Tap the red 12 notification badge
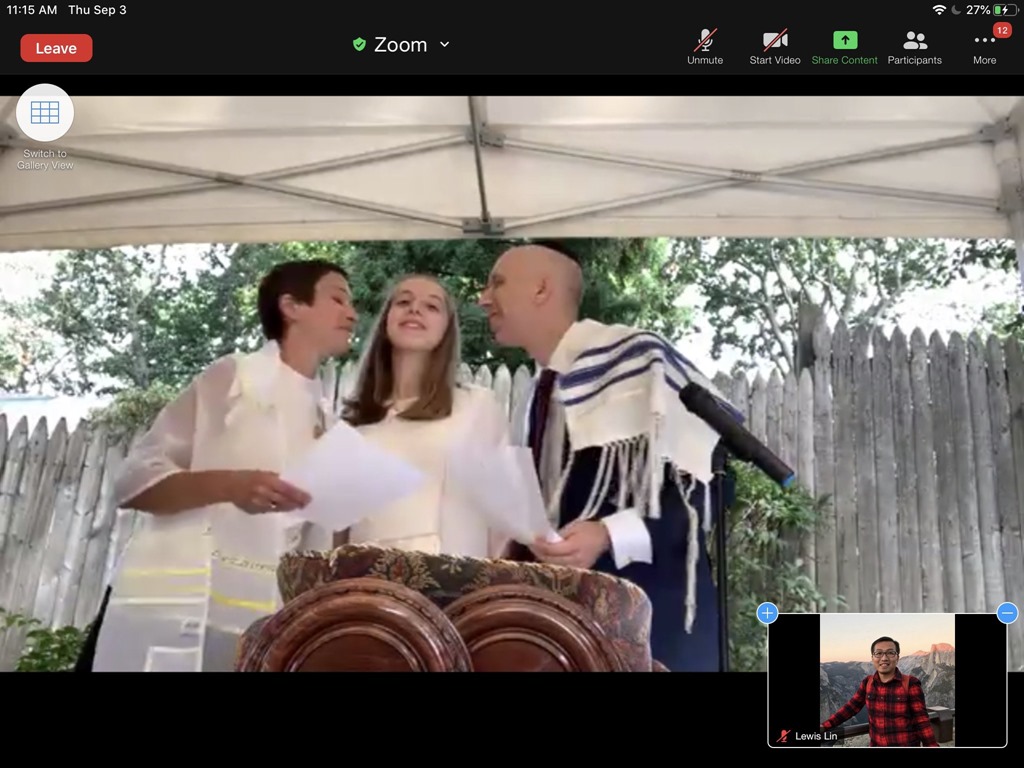This screenshot has height=768, width=1024. click(1002, 30)
